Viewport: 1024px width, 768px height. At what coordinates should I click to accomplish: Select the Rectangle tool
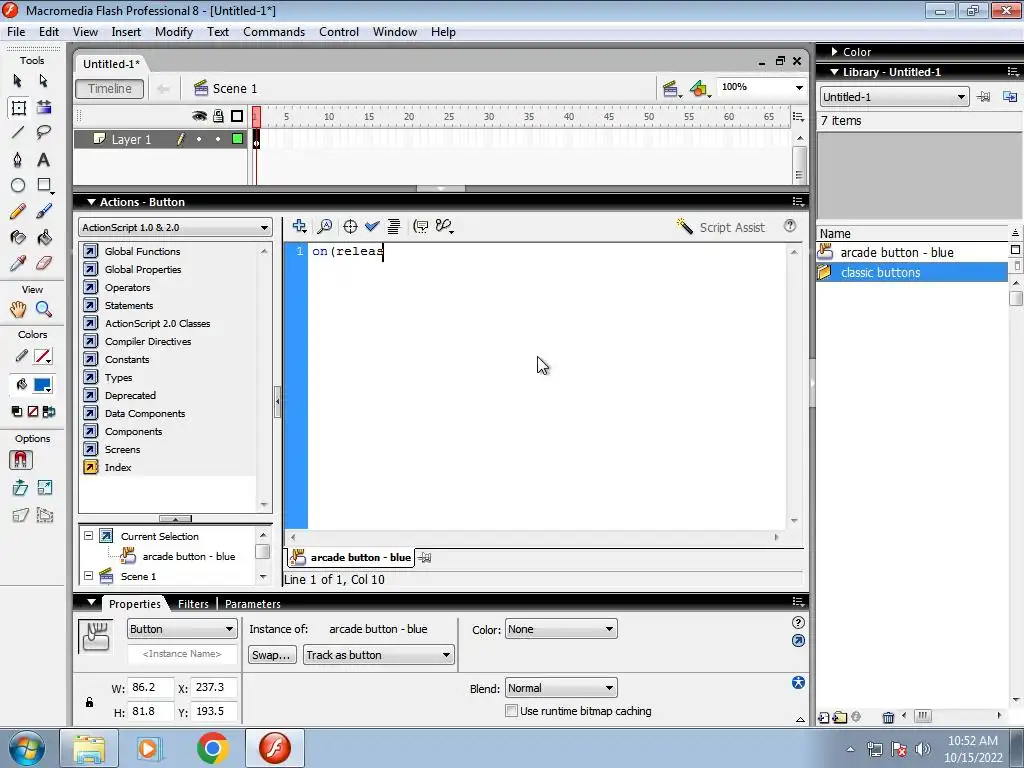pos(44,185)
